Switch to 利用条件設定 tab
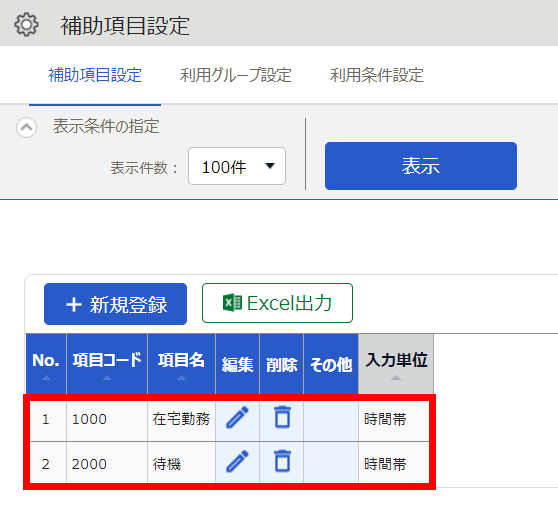The height and width of the screenshot is (514, 558). (377, 75)
